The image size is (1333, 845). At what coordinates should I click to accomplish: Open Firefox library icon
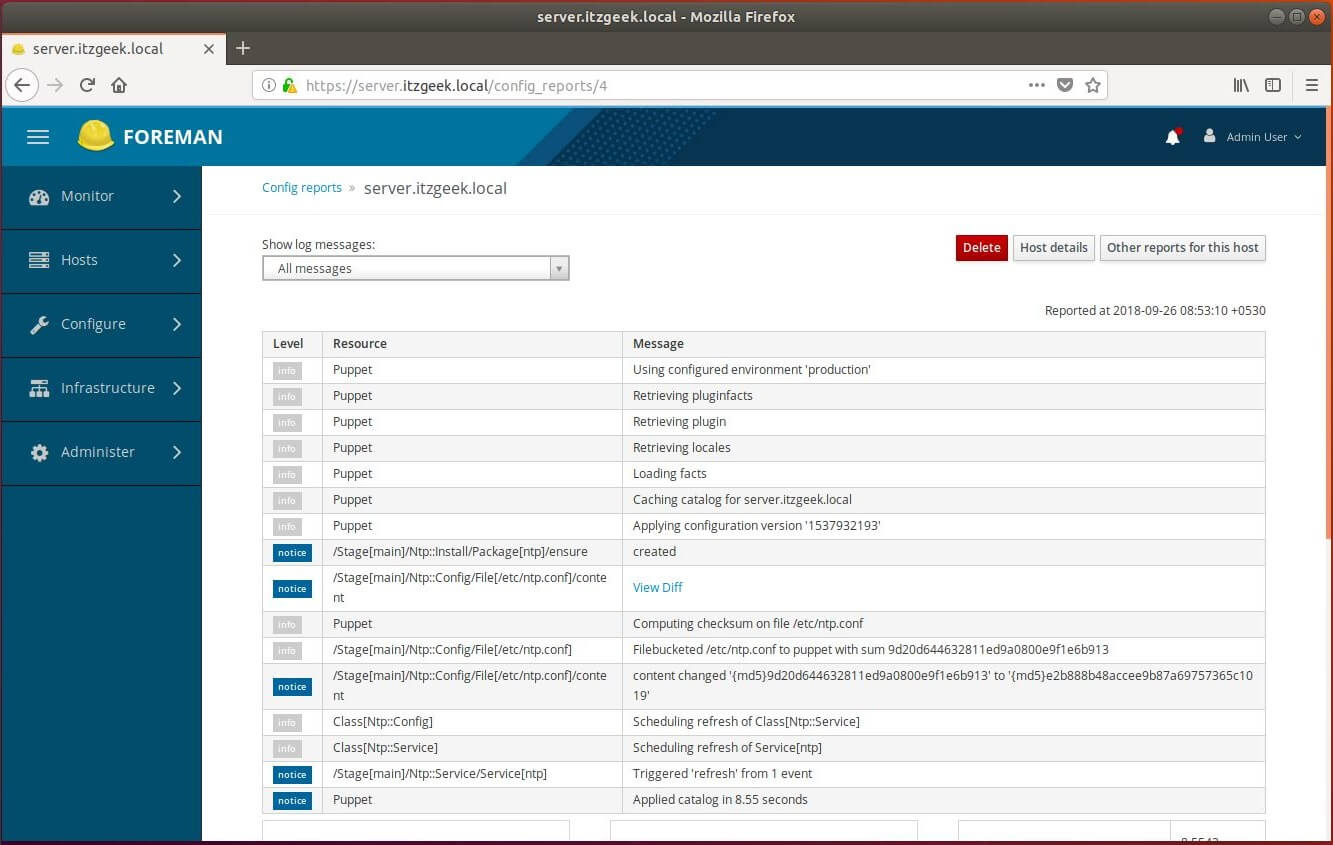pos(1241,85)
